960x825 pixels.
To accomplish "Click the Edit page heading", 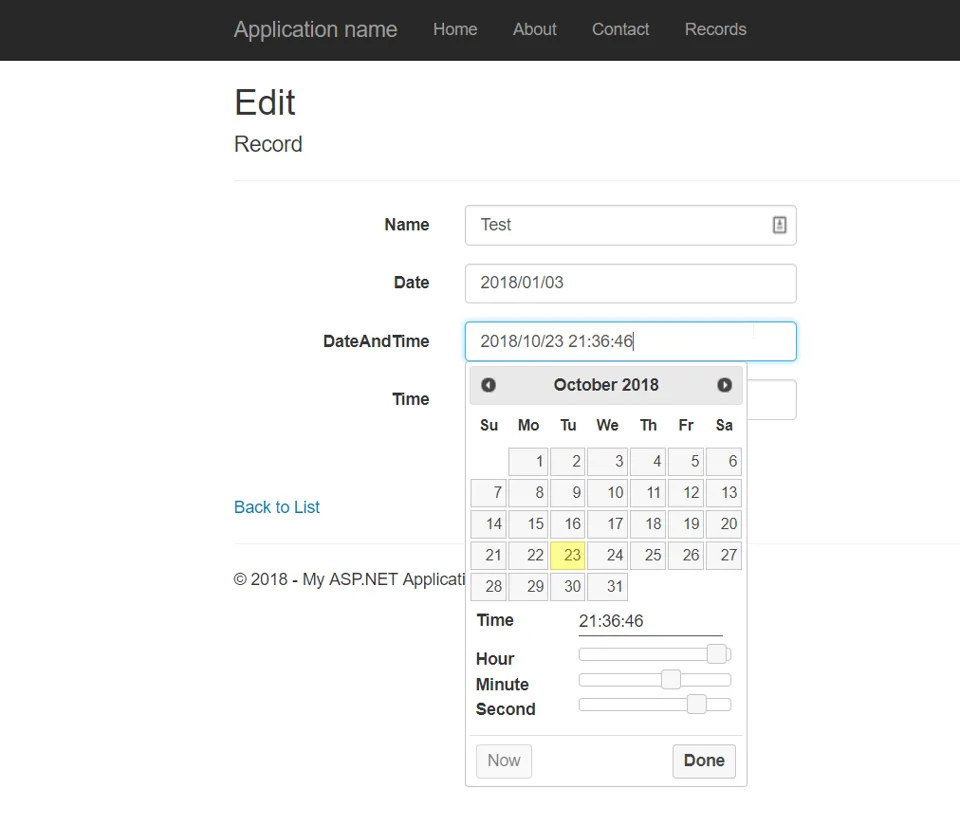I will (265, 102).
